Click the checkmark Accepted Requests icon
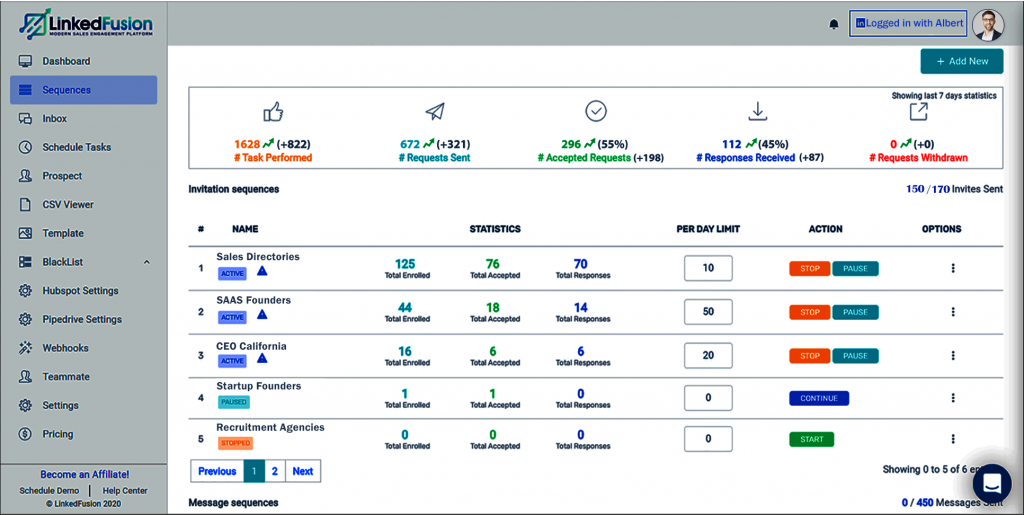Image resolution: width=1024 pixels, height=515 pixels. [x=596, y=112]
